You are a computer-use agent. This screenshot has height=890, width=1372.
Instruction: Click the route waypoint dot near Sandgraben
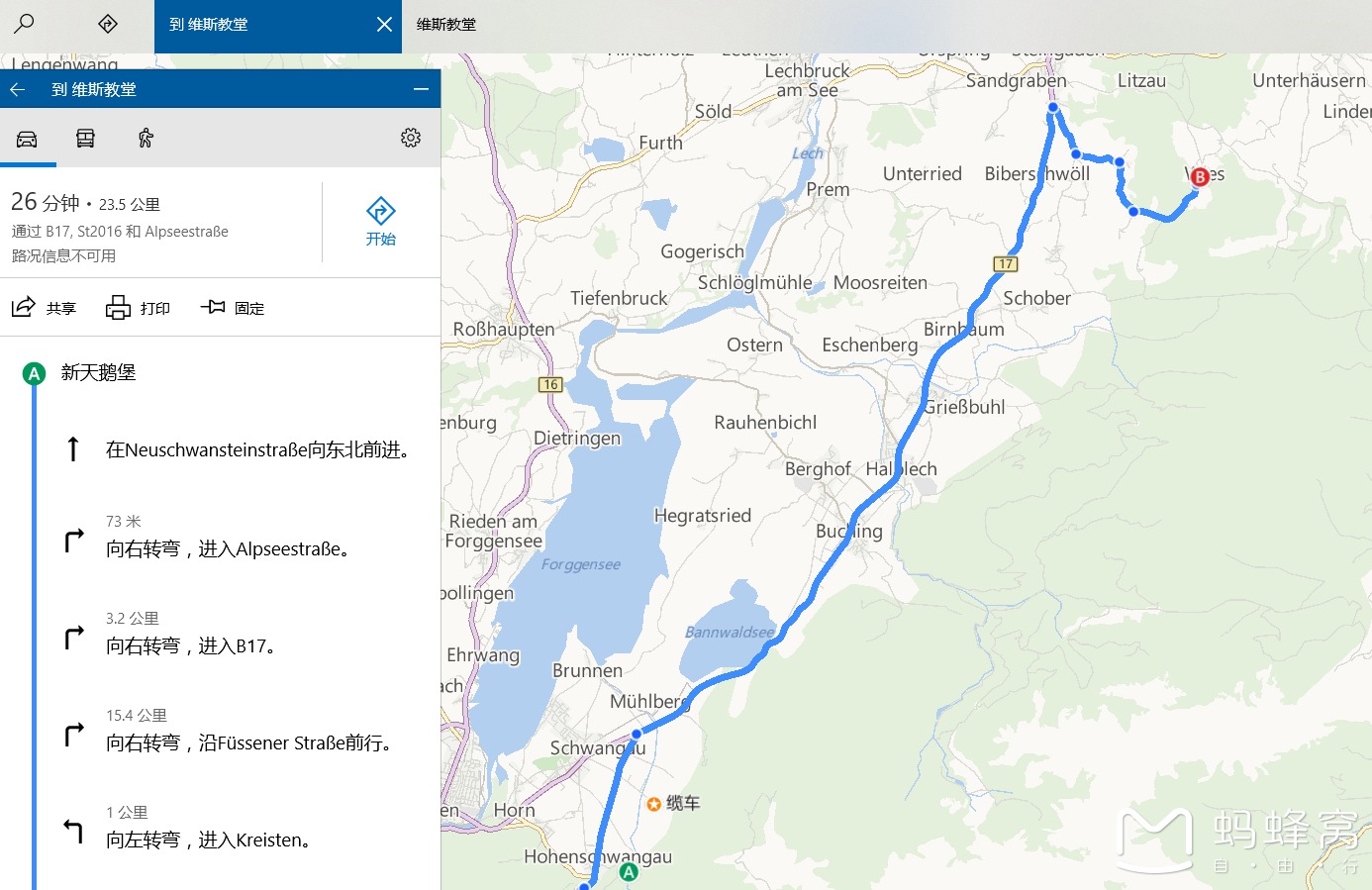point(1053,107)
